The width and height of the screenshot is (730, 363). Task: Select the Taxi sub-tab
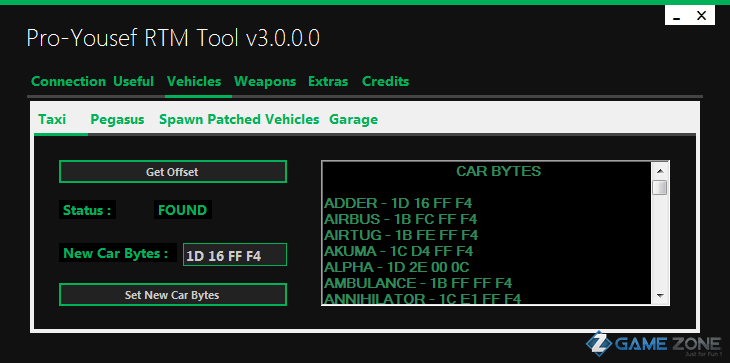click(52, 120)
